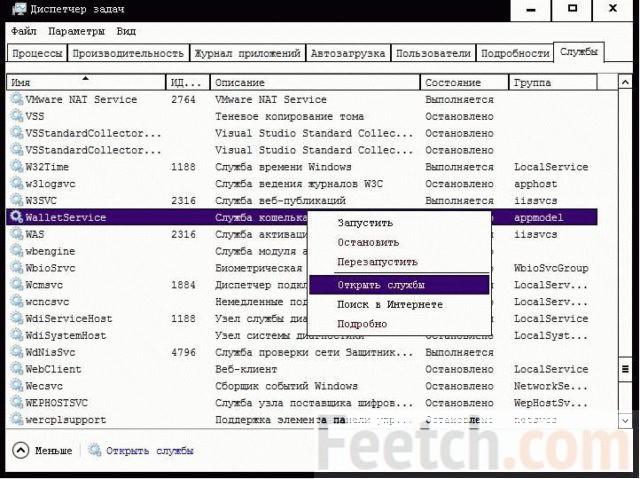Click the service icon beside wbengine
Image resolution: width=640 pixels, height=479 pixels.
(x=17, y=251)
